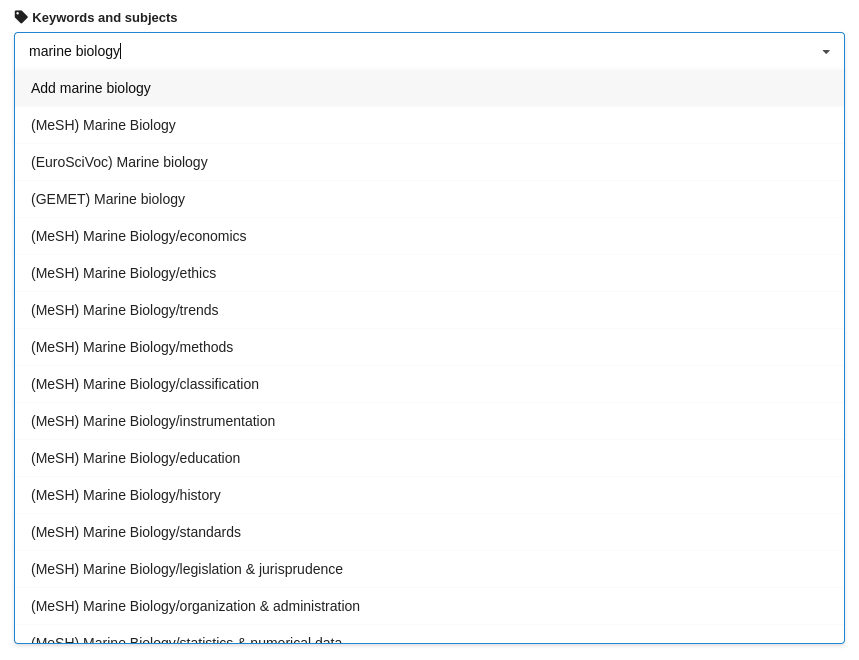Screen dimensions: 859x660
Task: Choose '(MeSH) Marine Biology/methods'
Action: tap(430, 347)
